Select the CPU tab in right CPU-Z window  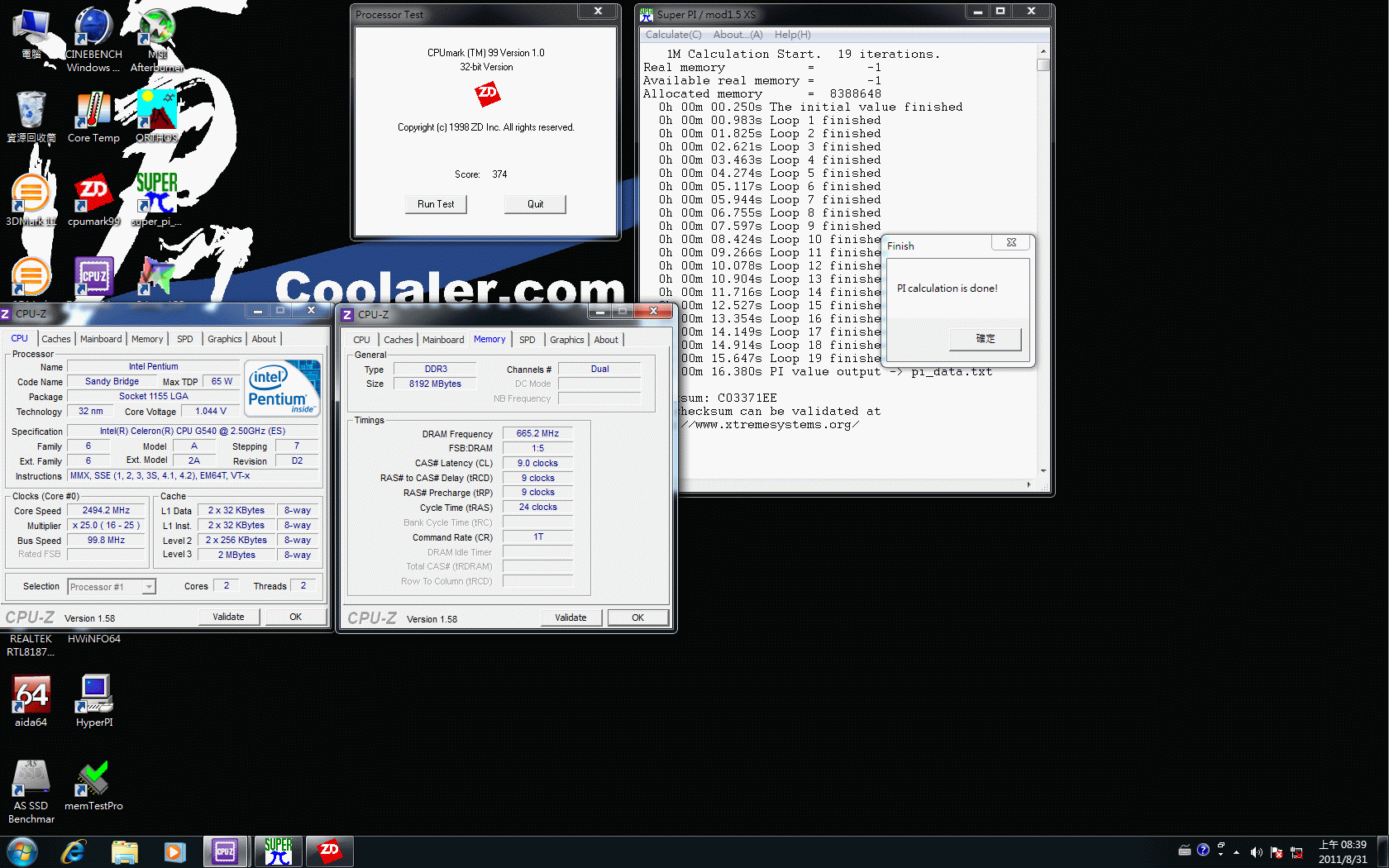(361, 340)
